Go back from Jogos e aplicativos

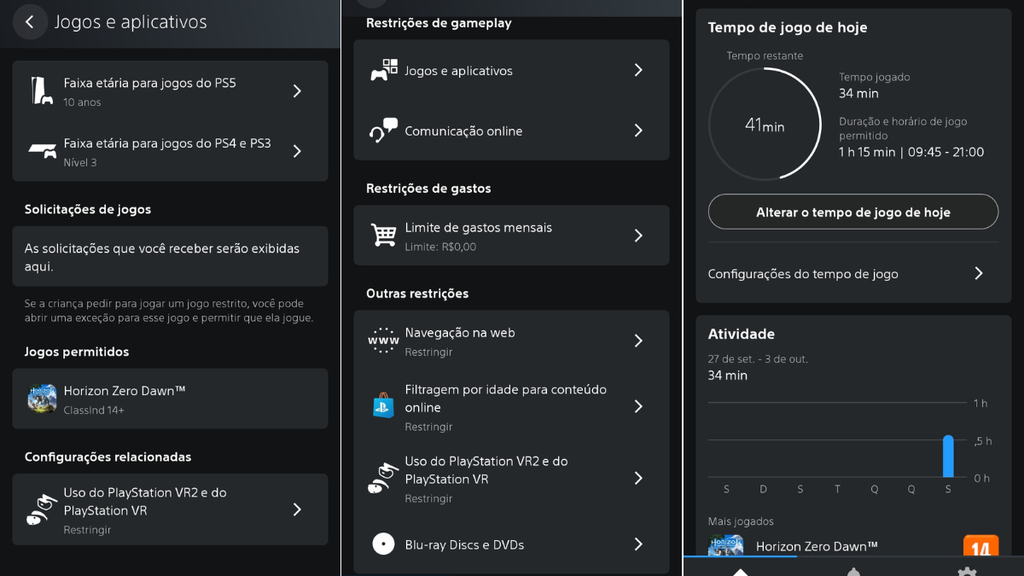coord(30,22)
